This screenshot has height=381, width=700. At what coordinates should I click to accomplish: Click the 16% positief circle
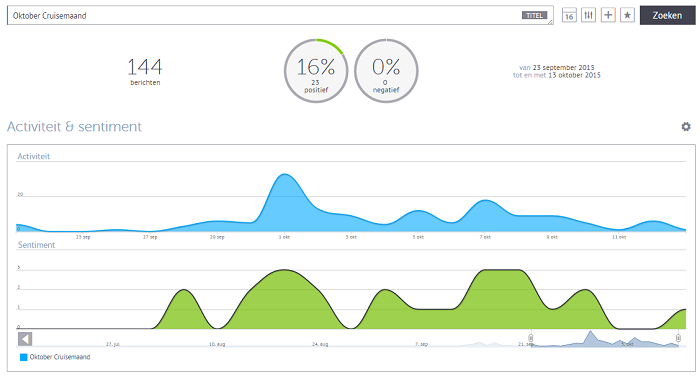tap(316, 71)
